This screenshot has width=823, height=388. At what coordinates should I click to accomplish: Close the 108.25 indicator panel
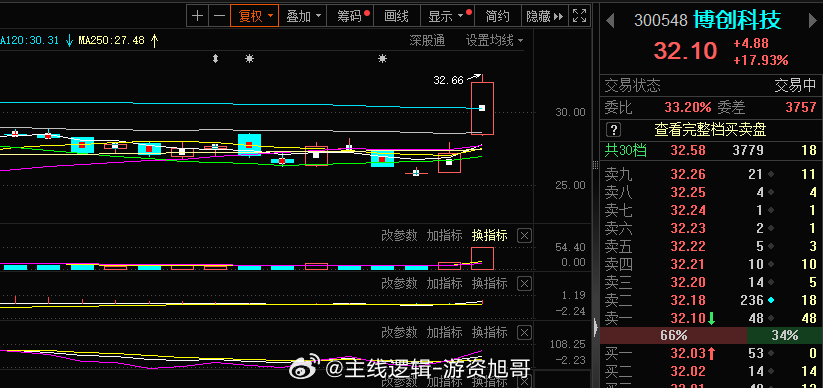[524, 332]
